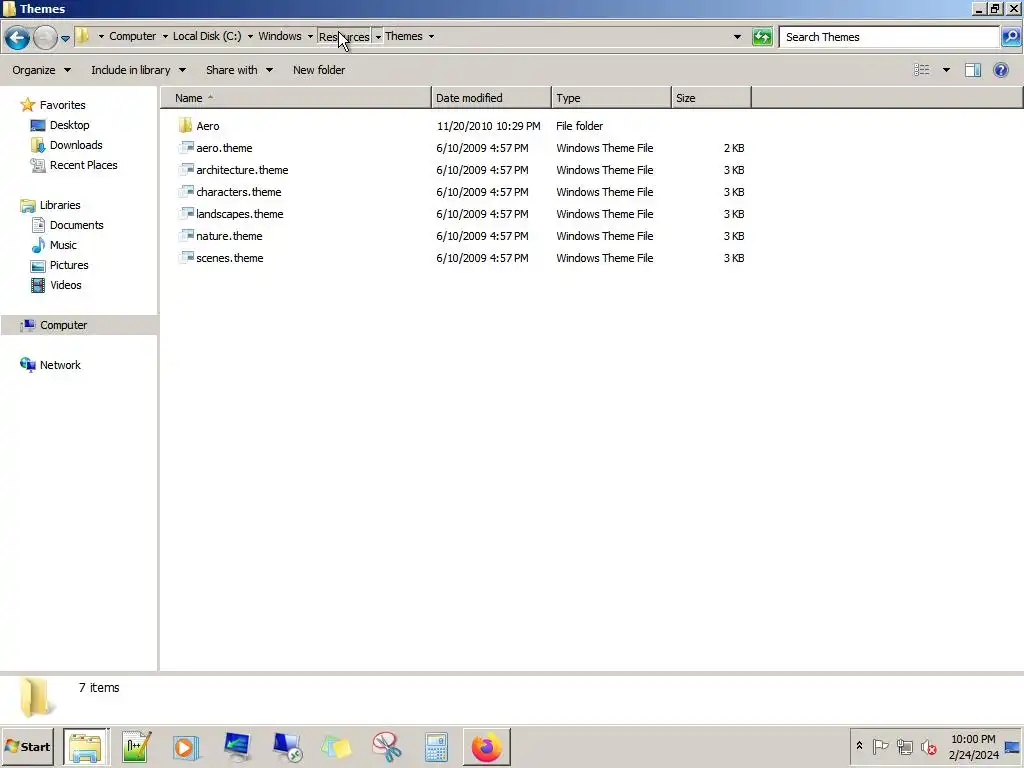
Task: Select Local Disk (C:) breadcrumb
Action: pyautogui.click(x=207, y=36)
